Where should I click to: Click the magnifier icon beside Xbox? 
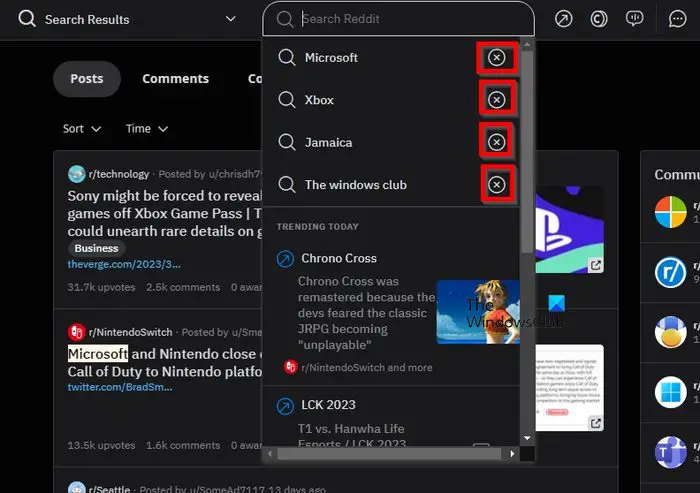[x=287, y=100]
